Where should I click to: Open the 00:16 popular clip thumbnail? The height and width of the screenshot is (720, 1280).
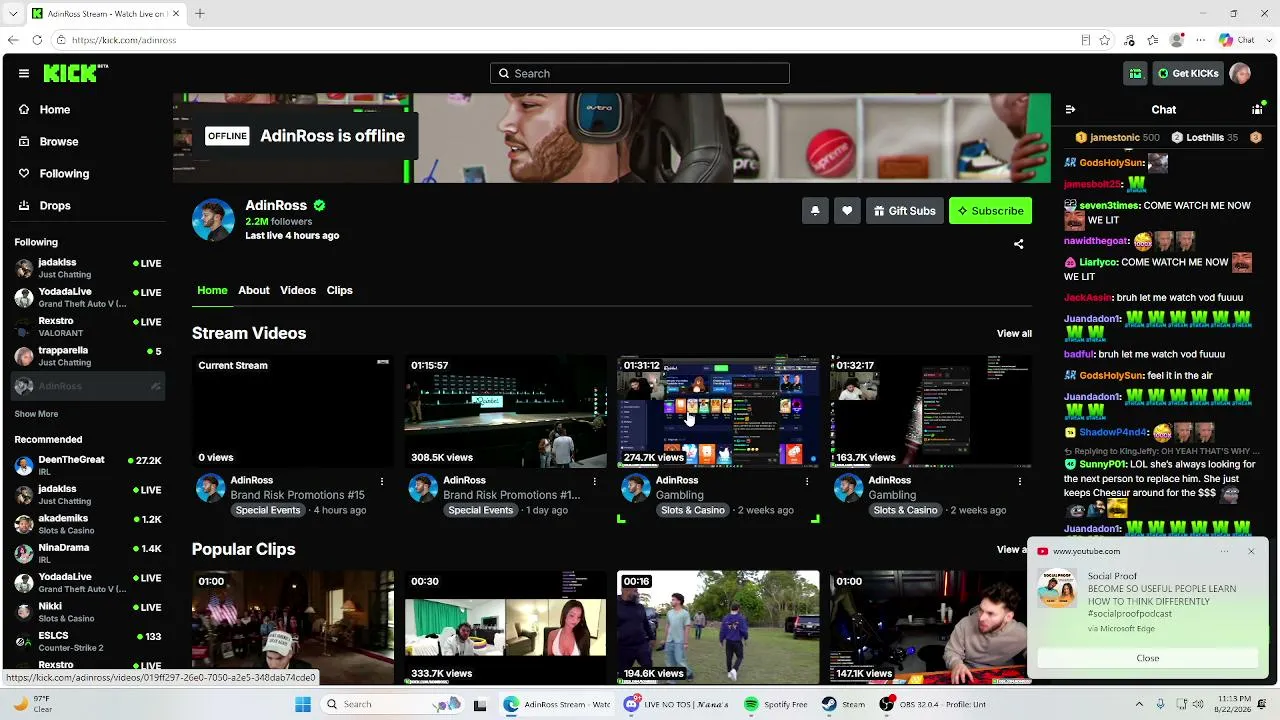(718, 627)
